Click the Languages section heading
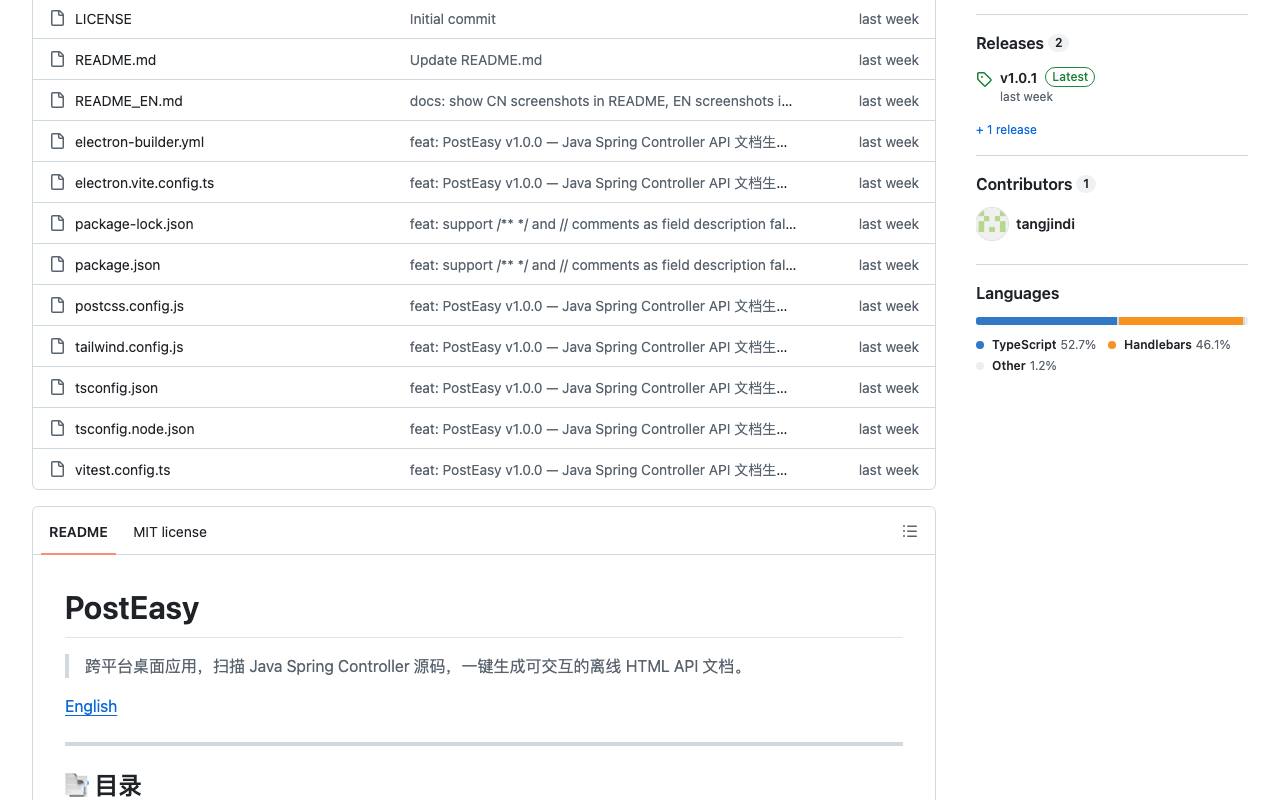 coord(1018,293)
